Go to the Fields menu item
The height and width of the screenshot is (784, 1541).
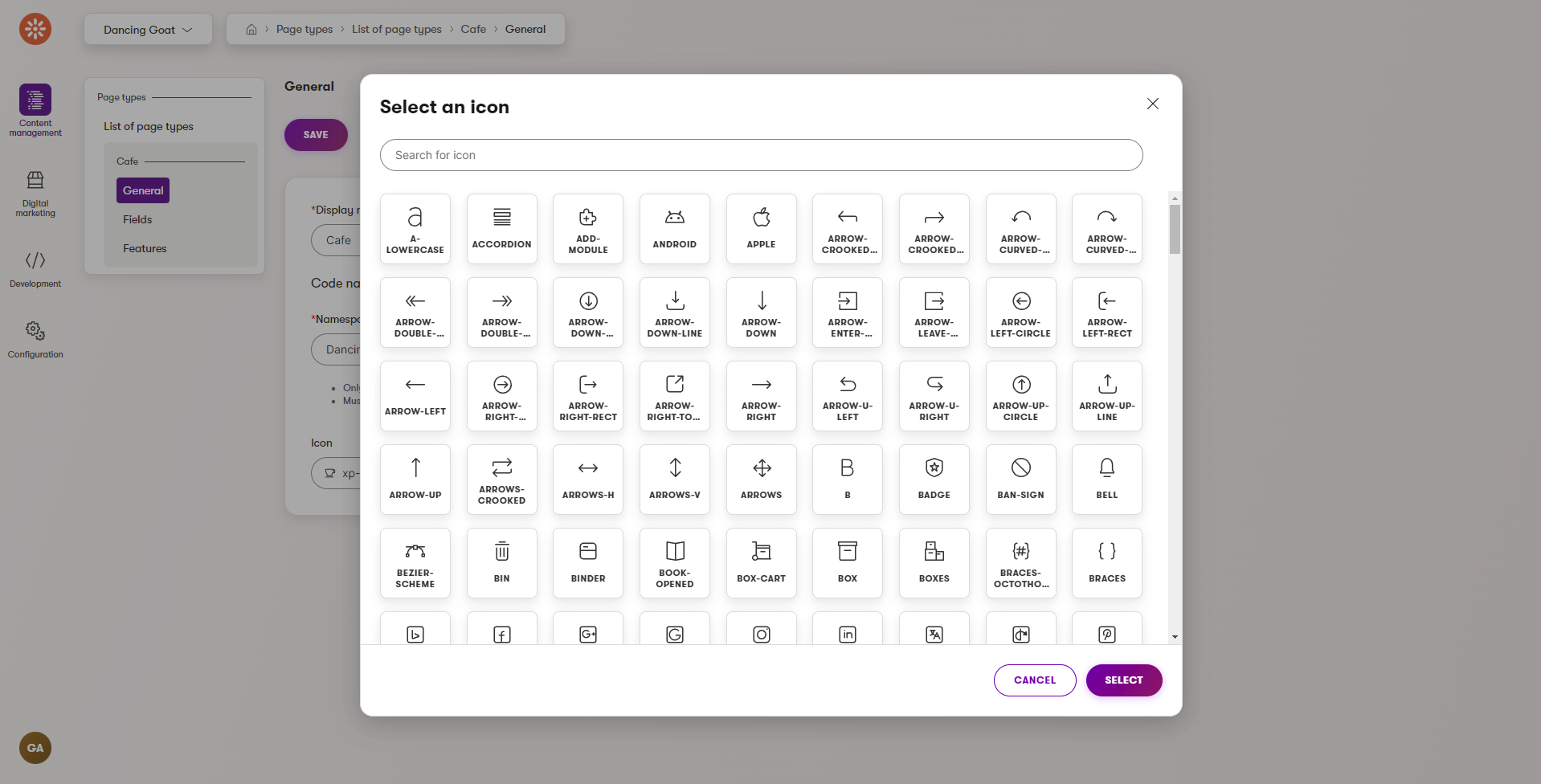click(x=137, y=219)
